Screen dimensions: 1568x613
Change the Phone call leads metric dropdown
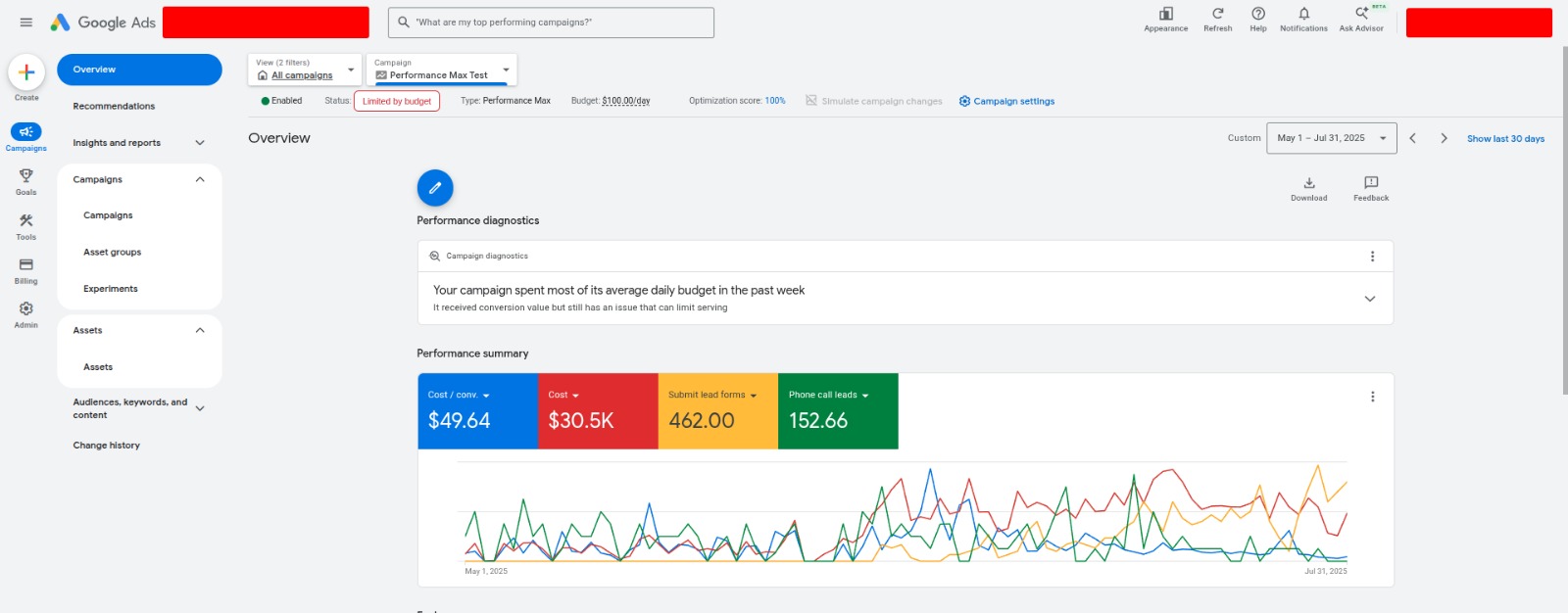tap(829, 395)
